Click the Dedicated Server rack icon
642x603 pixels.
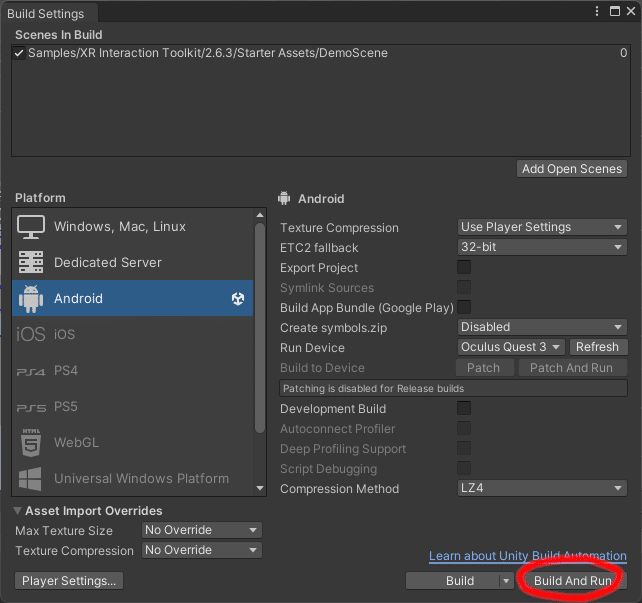tap(31, 262)
